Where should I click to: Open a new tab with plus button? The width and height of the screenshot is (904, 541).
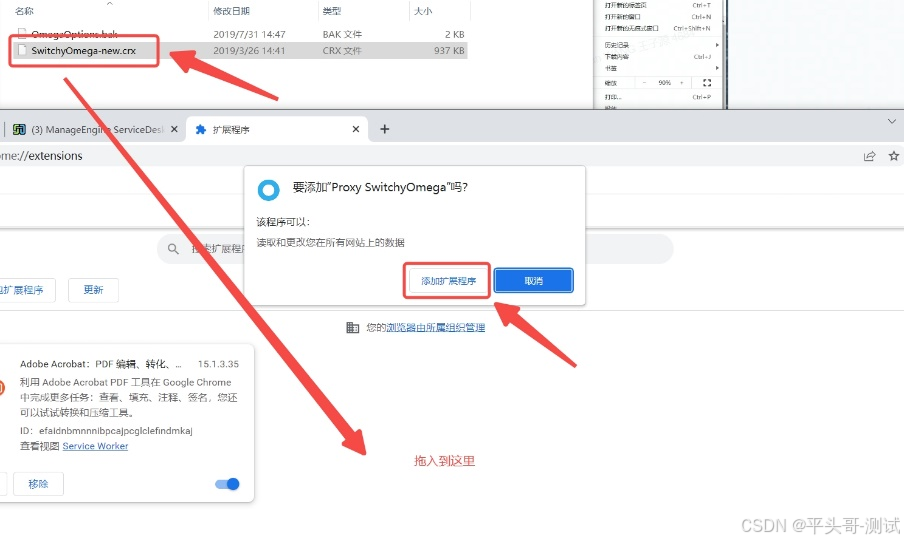click(385, 129)
